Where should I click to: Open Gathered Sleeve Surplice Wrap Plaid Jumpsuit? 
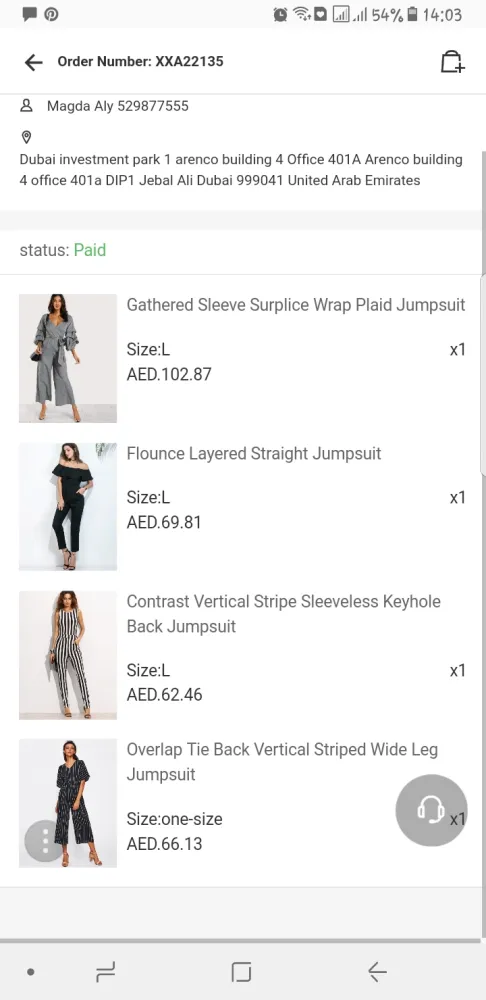[296, 305]
